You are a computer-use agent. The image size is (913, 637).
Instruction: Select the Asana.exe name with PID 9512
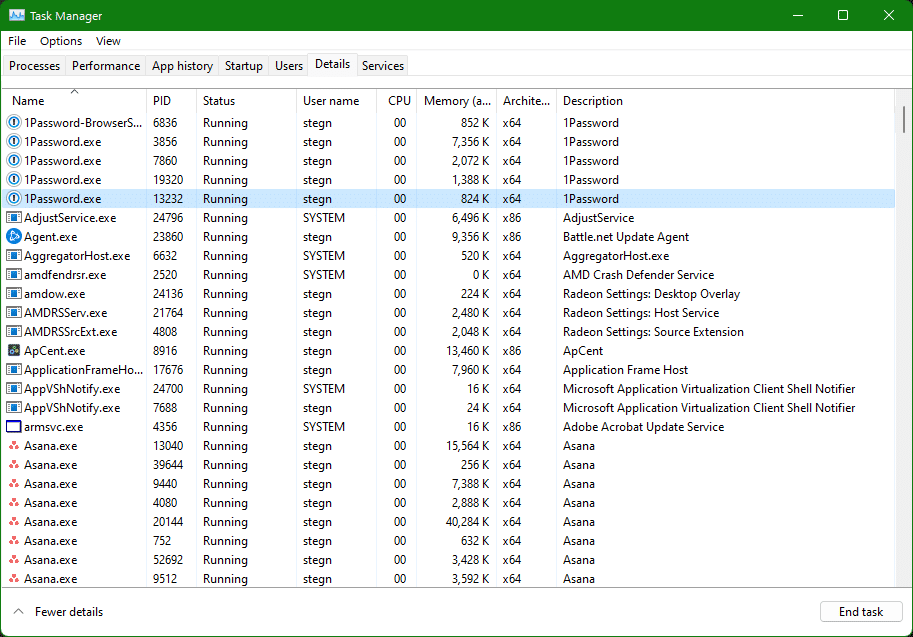coord(50,579)
